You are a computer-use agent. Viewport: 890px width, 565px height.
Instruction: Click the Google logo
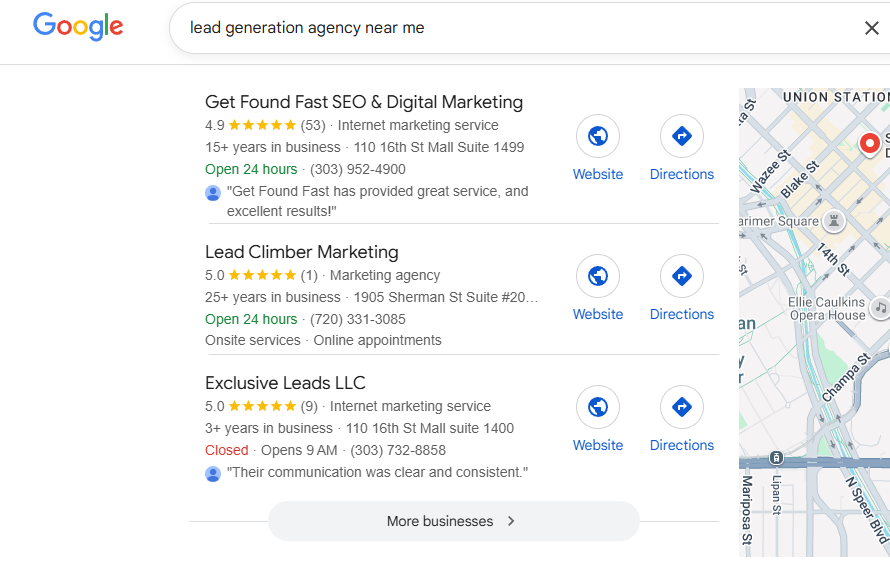(x=78, y=27)
